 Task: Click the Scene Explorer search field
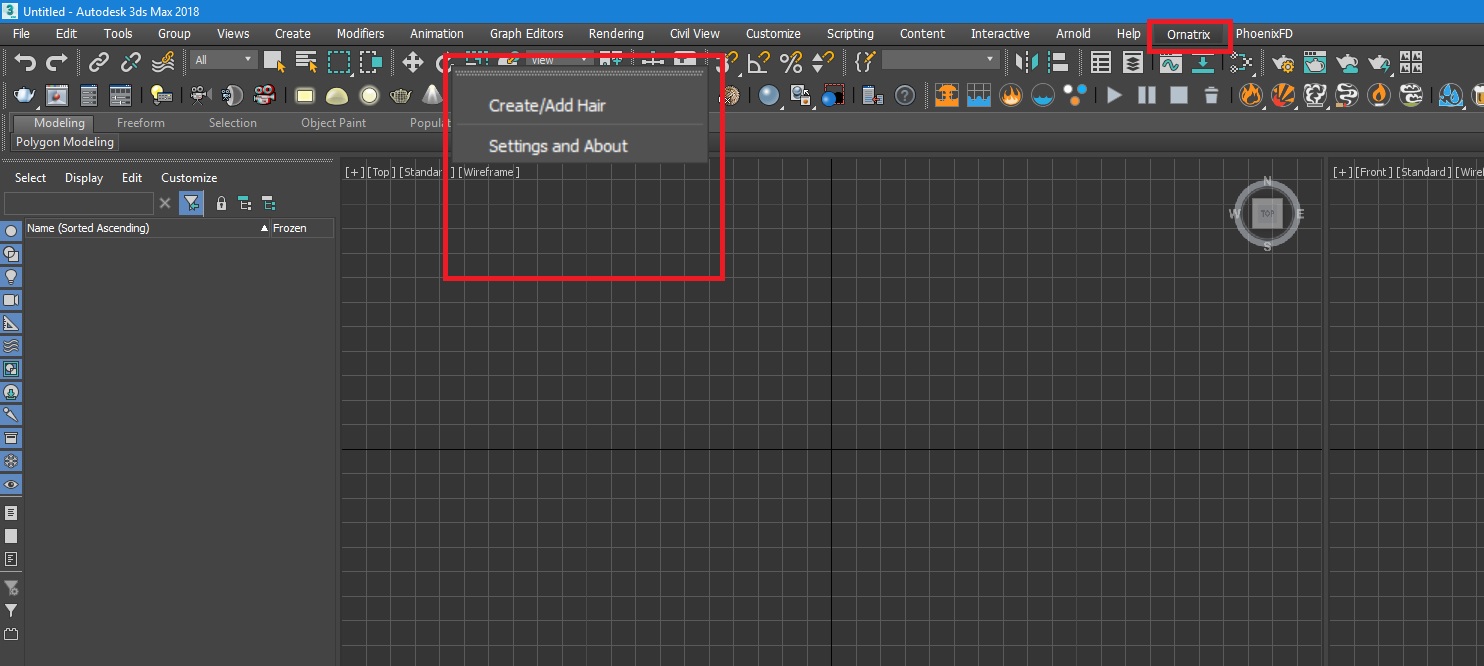click(79, 203)
